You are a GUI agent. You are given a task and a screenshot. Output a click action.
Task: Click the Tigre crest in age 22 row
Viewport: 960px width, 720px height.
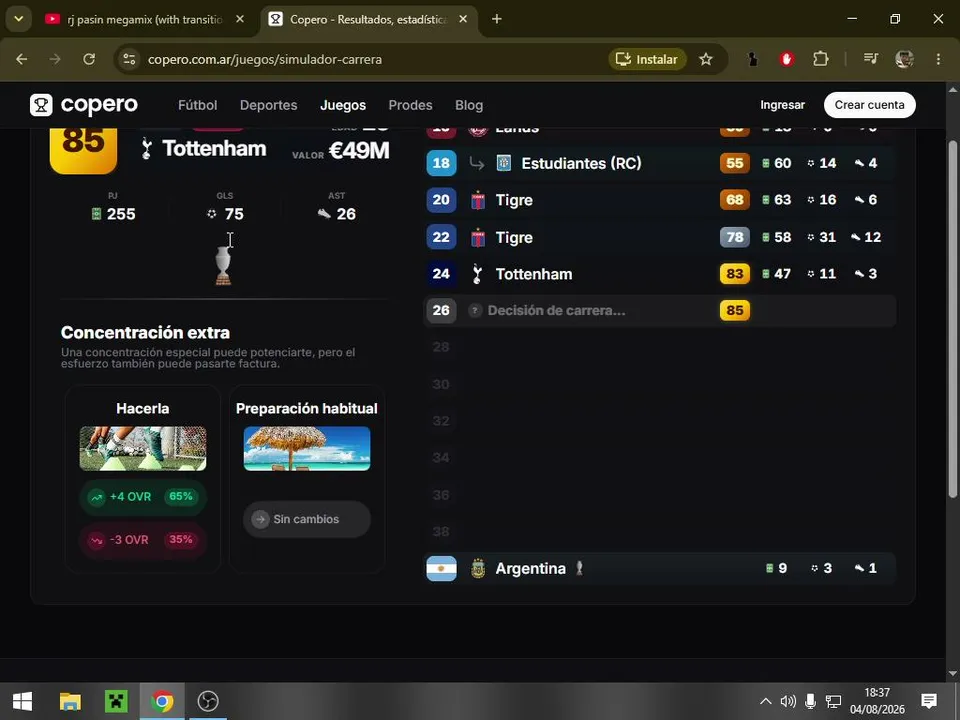(x=478, y=238)
